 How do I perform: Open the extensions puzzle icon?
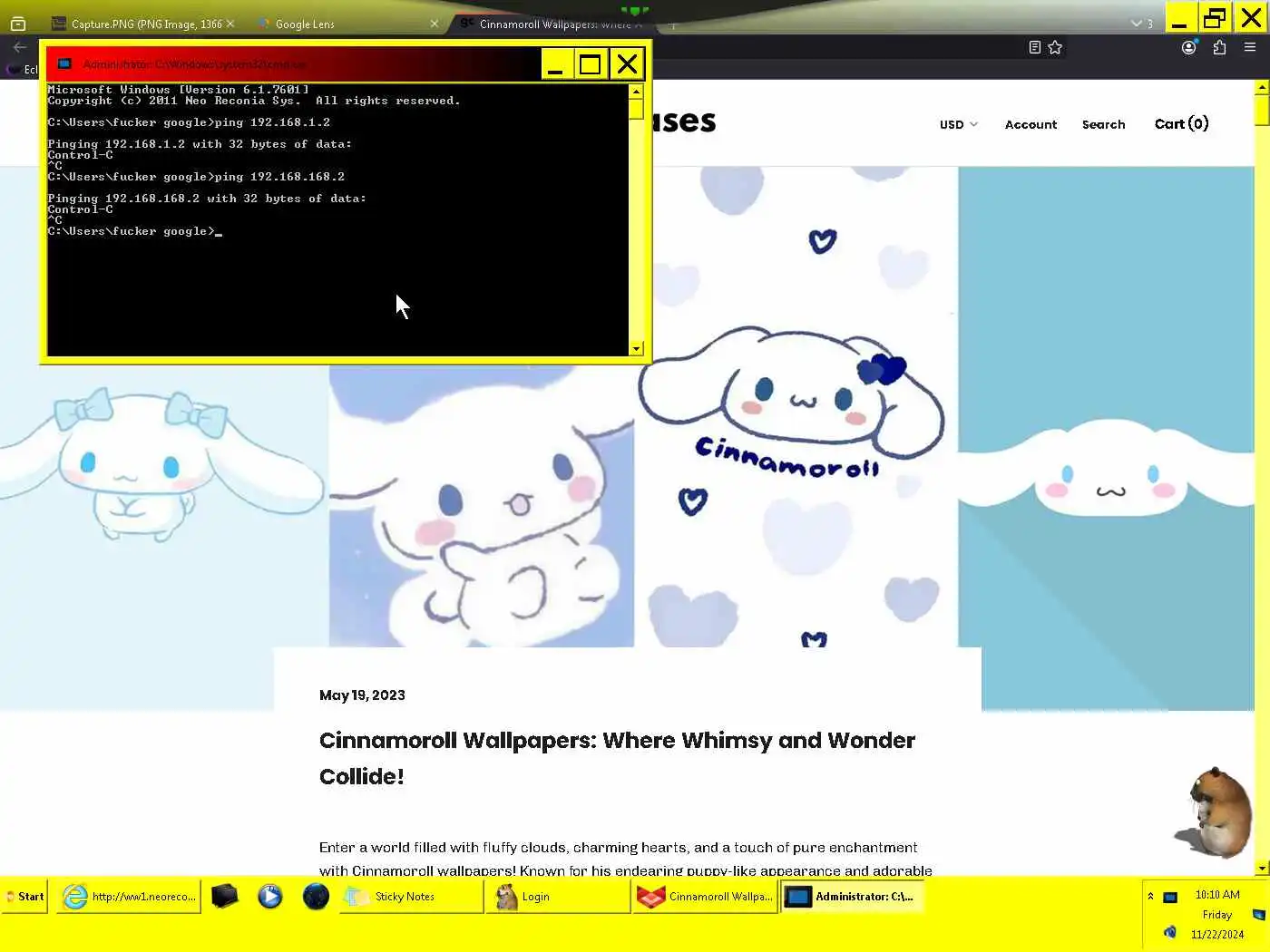point(1219,47)
